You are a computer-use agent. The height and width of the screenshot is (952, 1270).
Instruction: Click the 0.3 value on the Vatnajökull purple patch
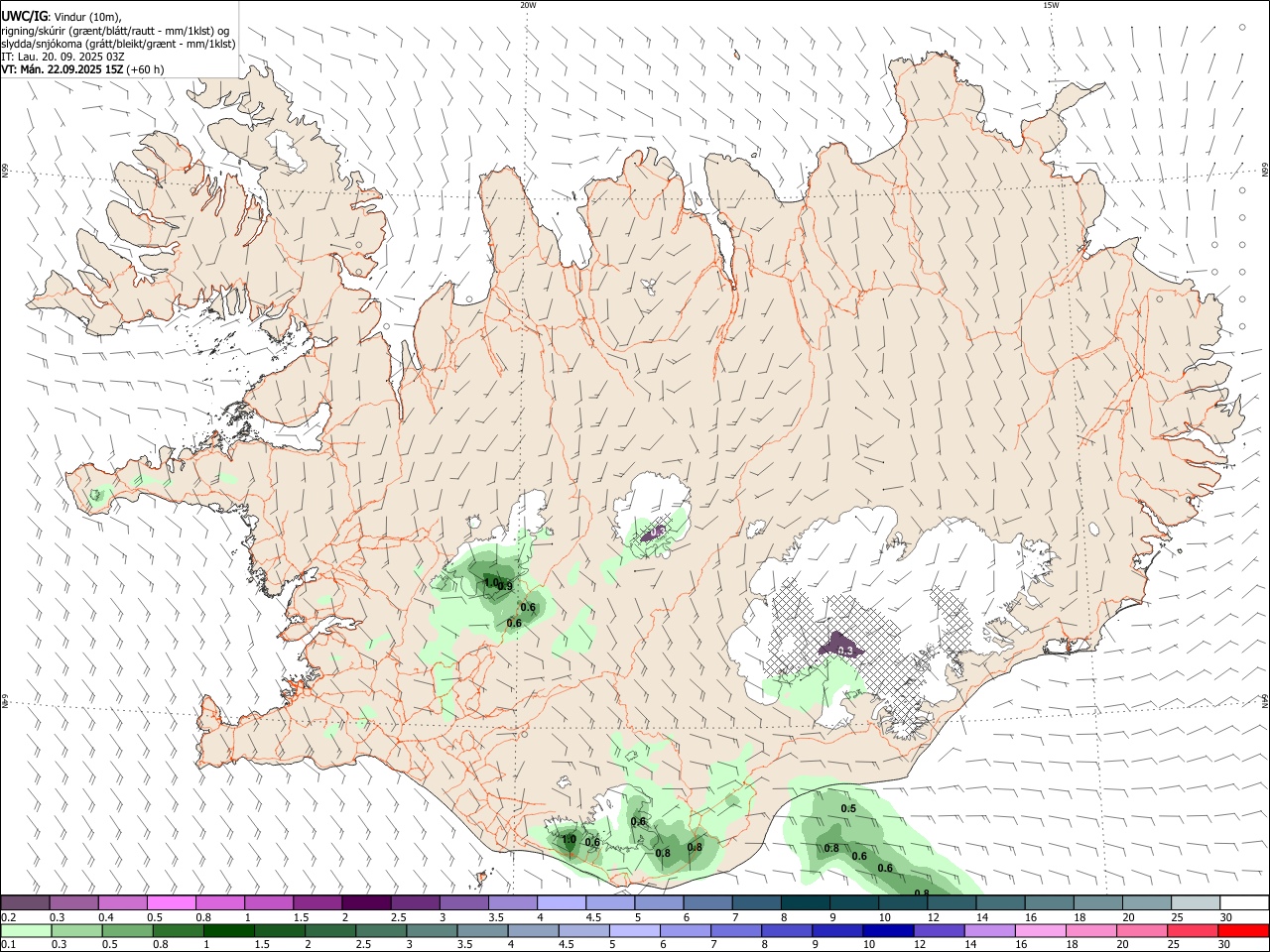(x=845, y=652)
